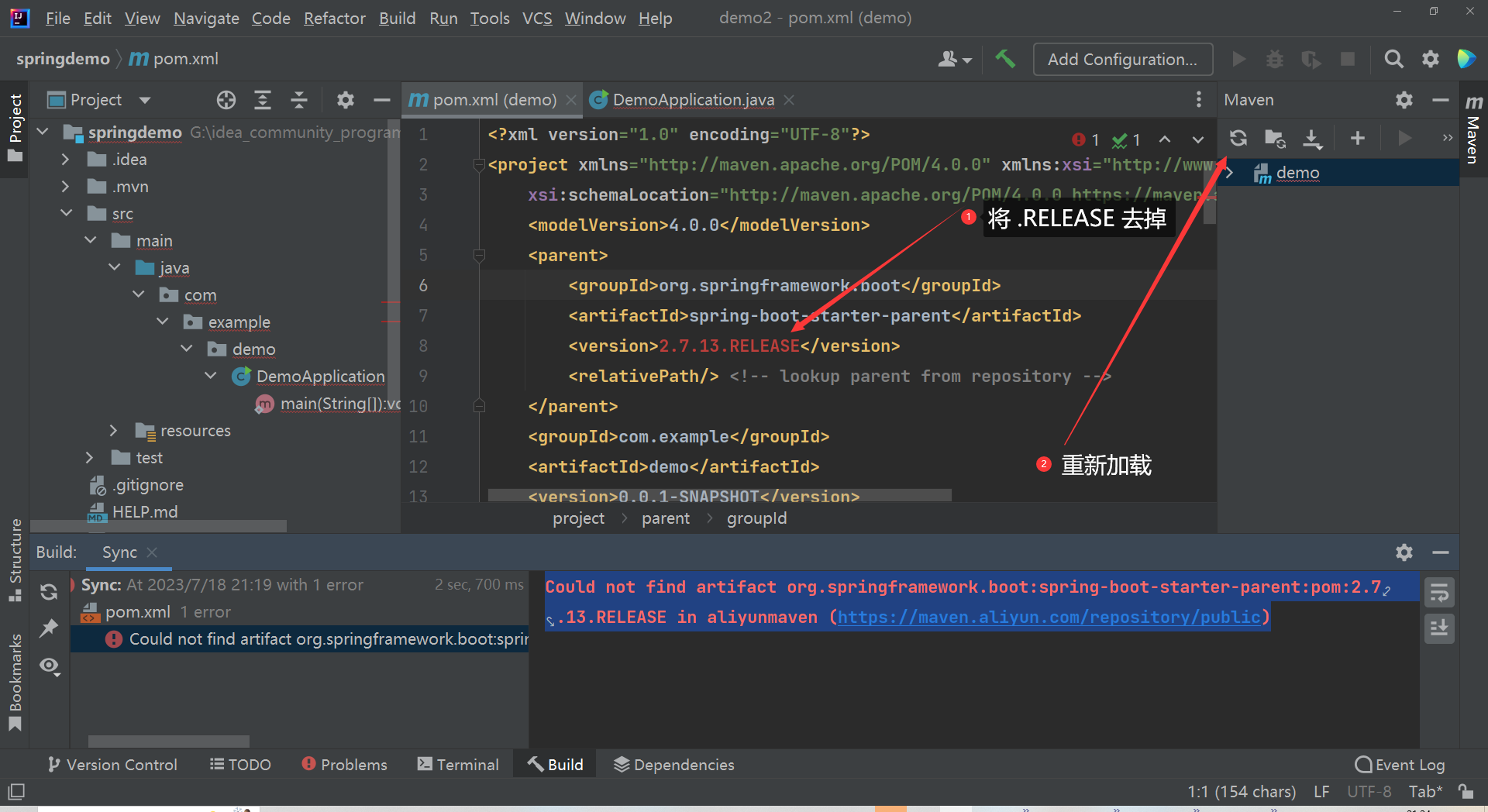
Task: Open the TODO tool window
Action: [x=240, y=765]
